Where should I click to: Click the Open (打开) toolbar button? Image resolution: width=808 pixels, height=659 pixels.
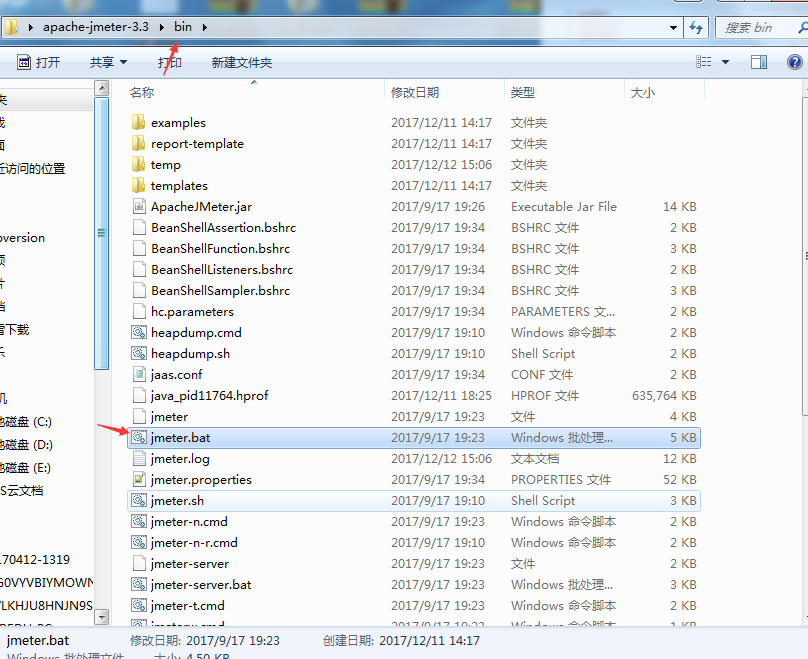pyautogui.click(x=39, y=62)
